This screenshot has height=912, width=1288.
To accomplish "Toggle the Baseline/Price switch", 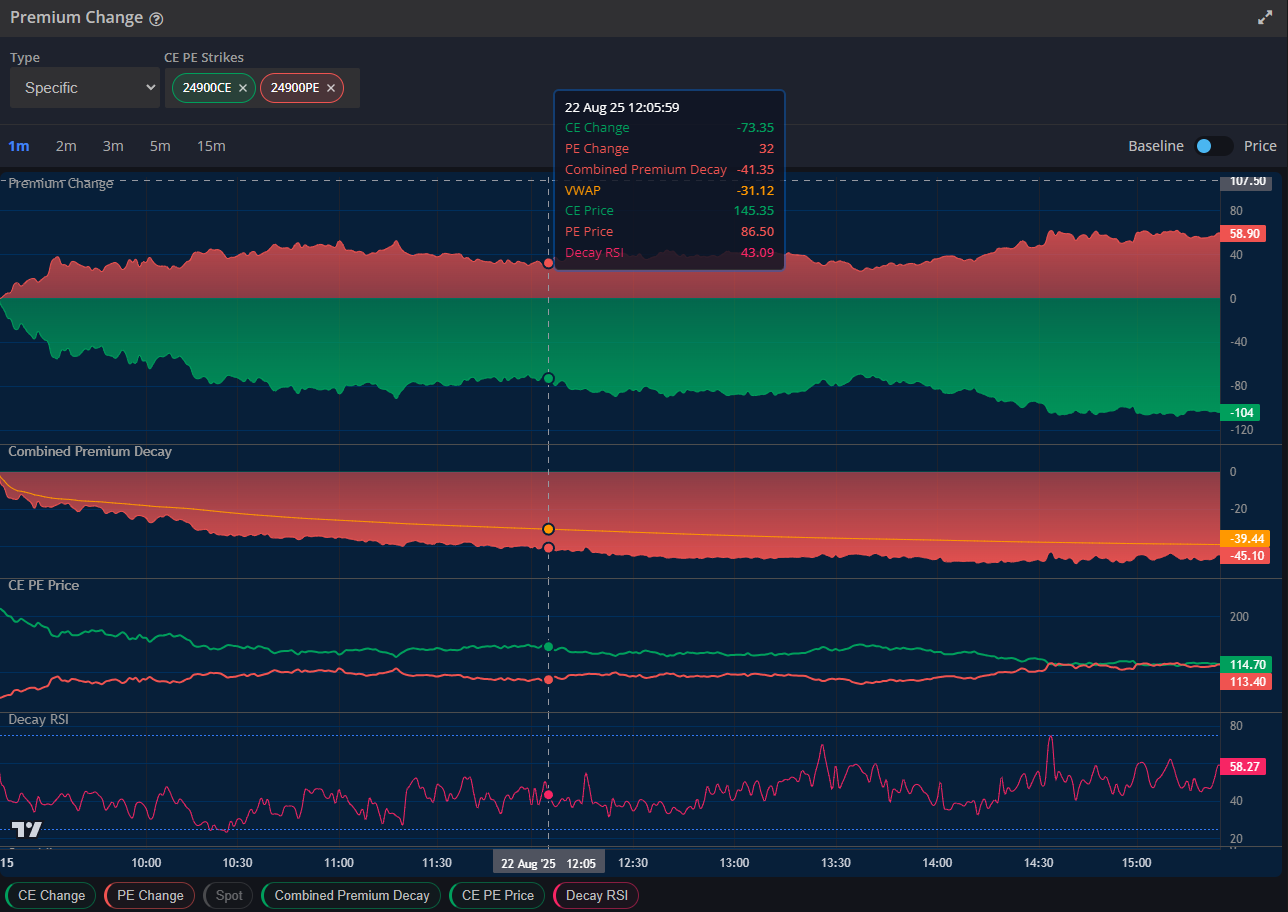I will 1213,146.
